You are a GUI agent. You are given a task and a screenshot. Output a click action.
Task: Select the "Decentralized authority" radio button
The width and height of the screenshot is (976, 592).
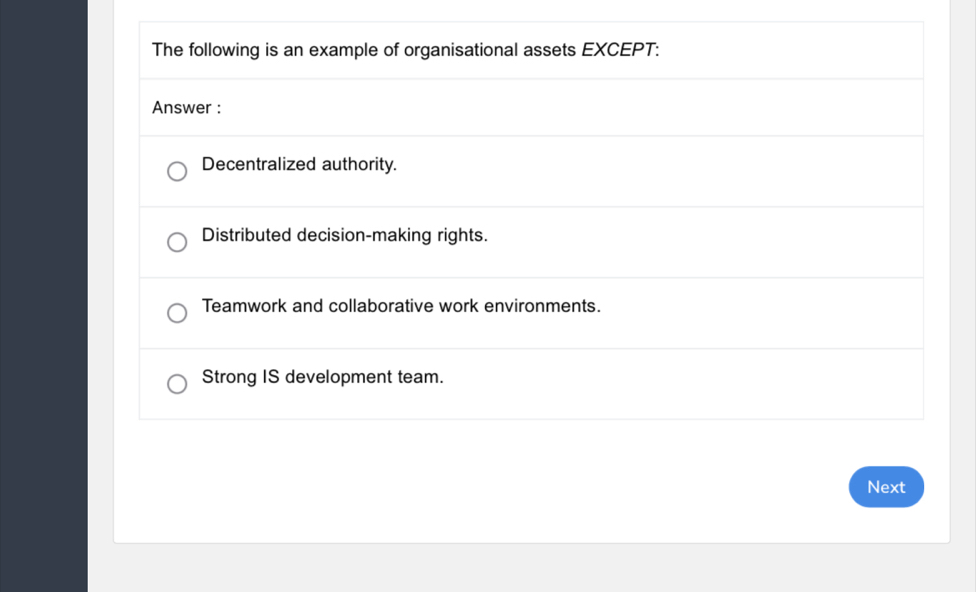[x=177, y=172]
